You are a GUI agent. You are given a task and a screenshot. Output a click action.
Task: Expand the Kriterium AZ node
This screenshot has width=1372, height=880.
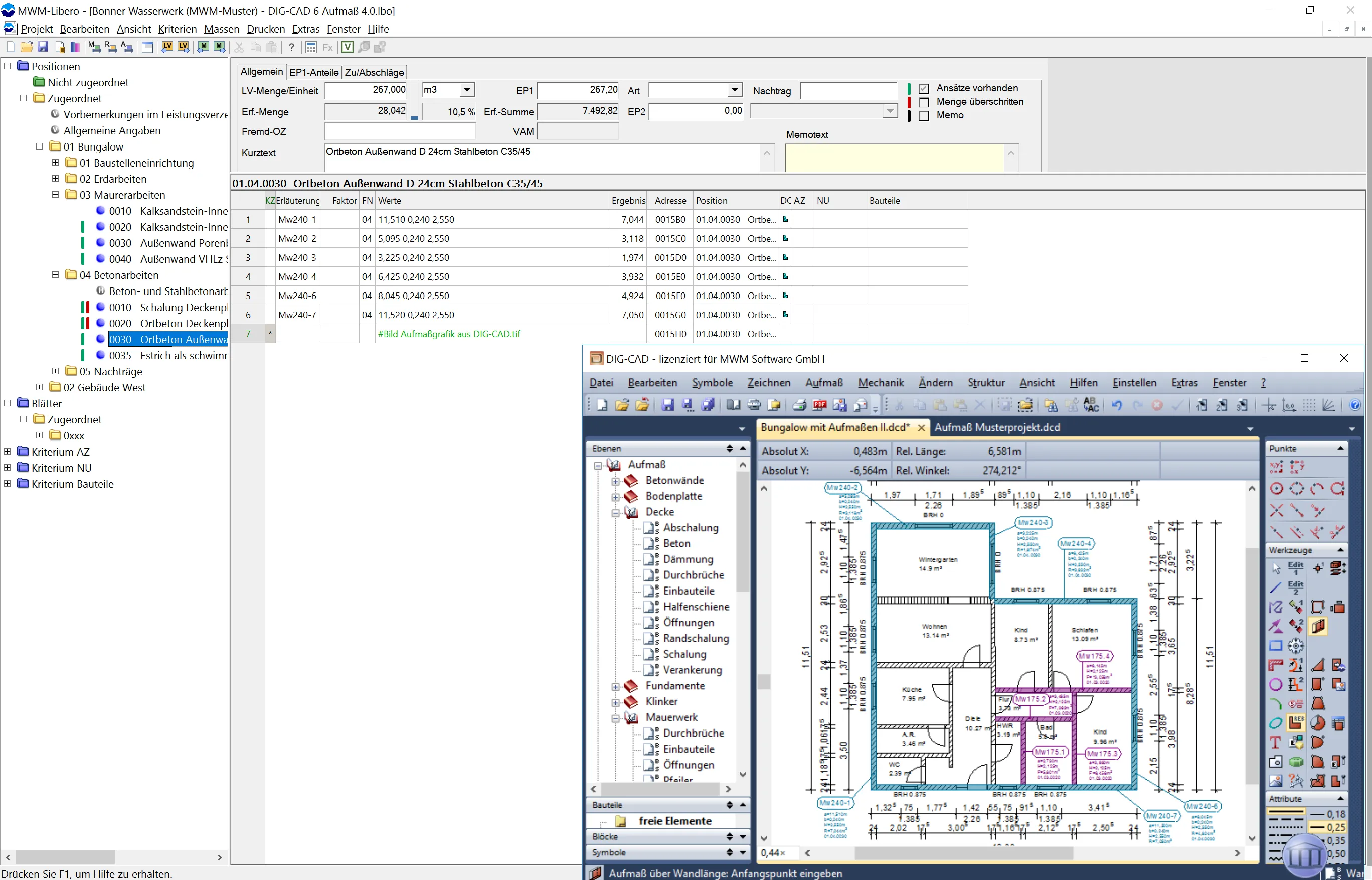(x=8, y=452)
